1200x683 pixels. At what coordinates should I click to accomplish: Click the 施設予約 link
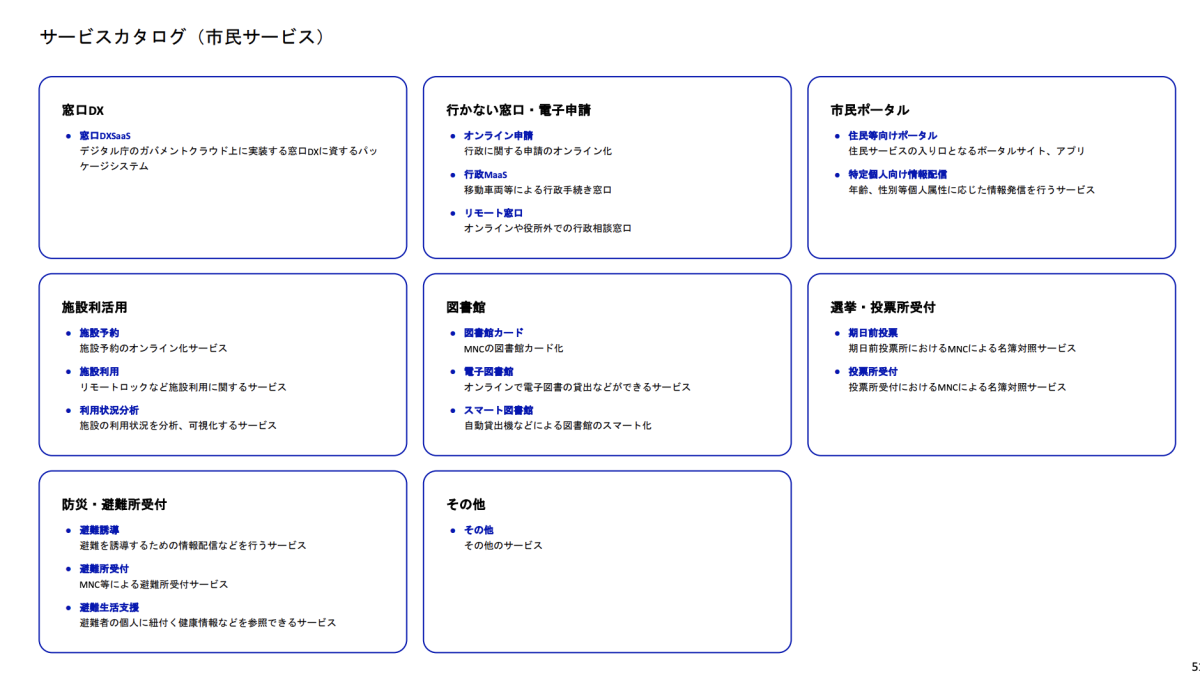(99, 332)
